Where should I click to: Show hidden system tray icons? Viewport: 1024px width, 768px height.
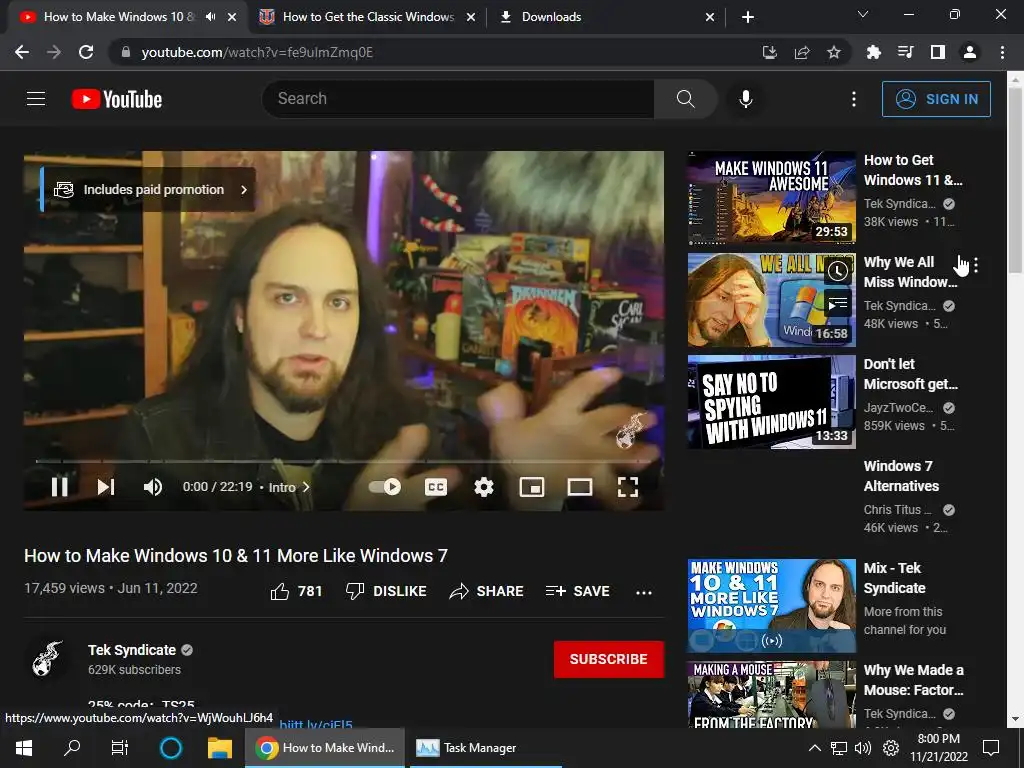click(814, 748)
